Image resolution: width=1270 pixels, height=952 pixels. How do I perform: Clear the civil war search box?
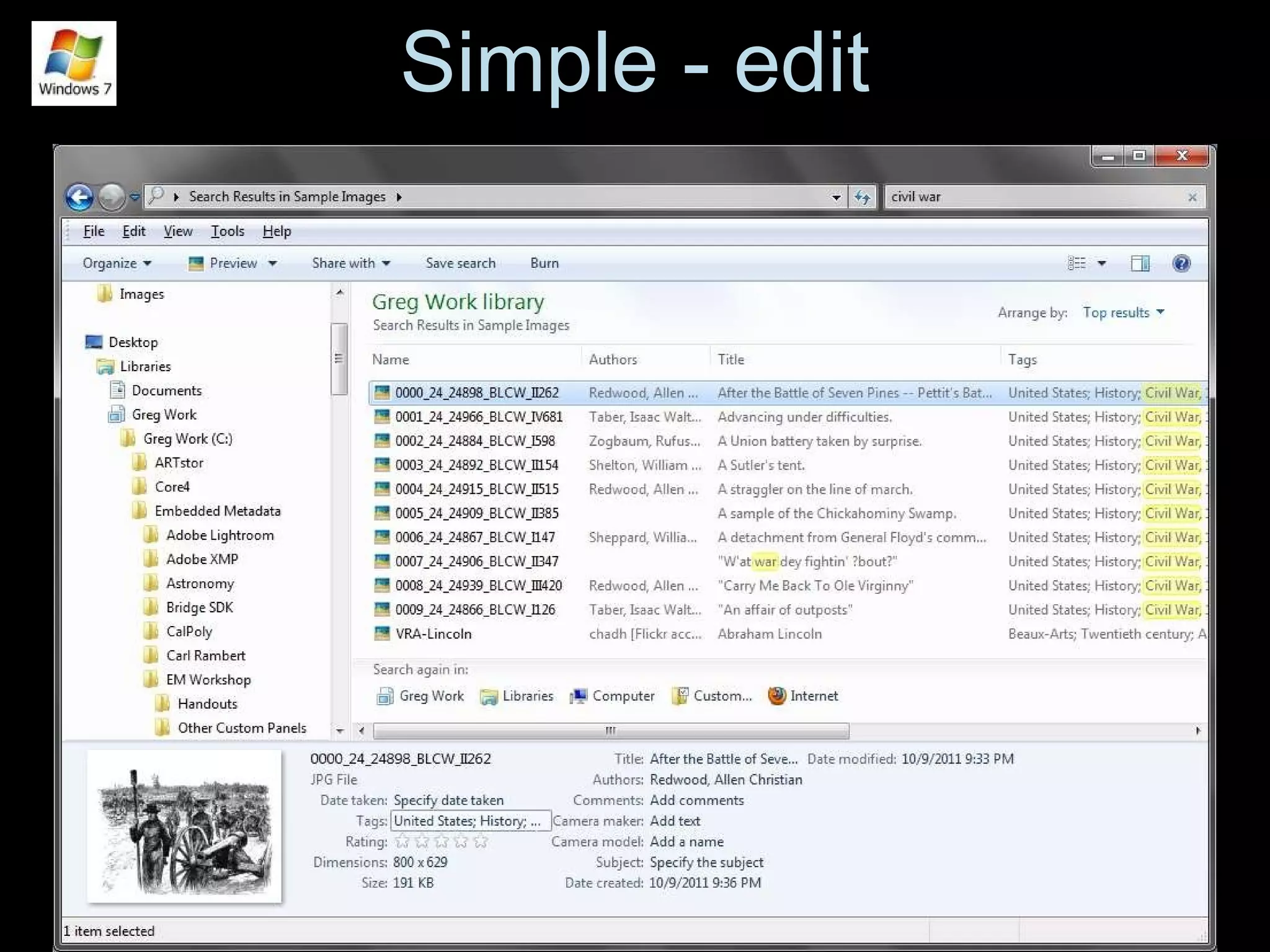click(1192, 198)
